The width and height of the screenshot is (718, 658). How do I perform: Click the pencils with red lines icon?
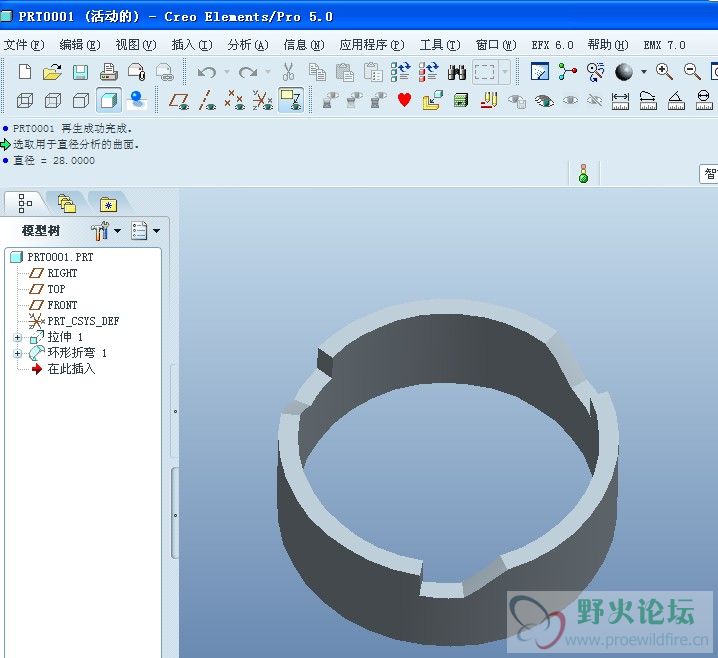point(489,100)
